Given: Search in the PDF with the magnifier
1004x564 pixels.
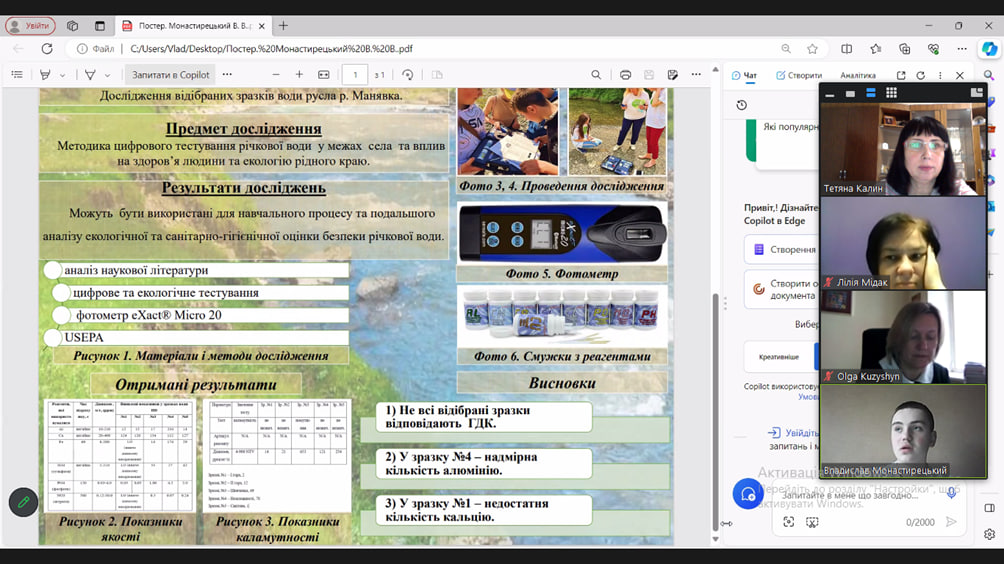Looking at the screenshot, I should [596, 75].
